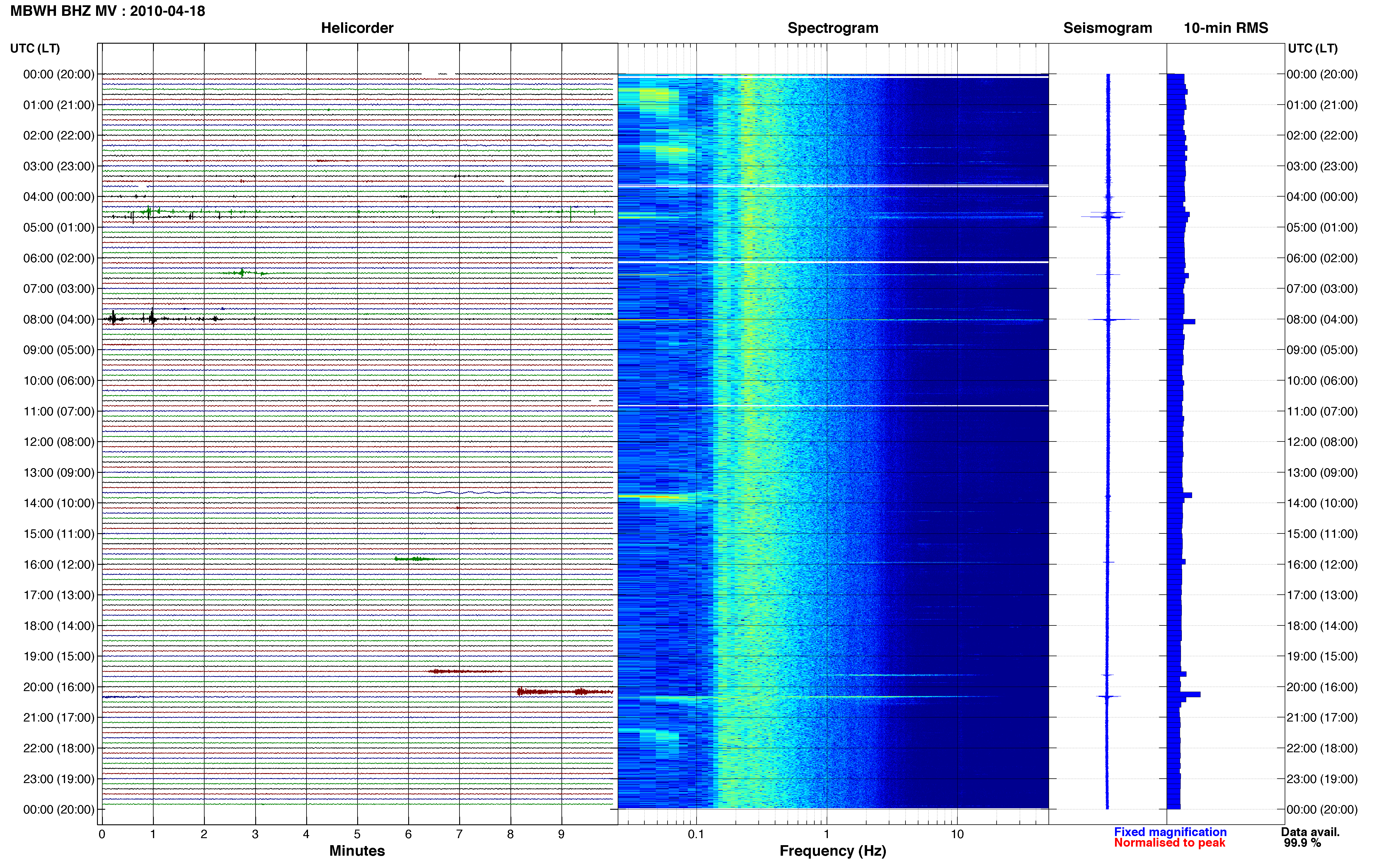The height and width of the screenshot is (868, 1389).
Task: Select the Seismogram panel heading
Action: [x=1107, y=28]
